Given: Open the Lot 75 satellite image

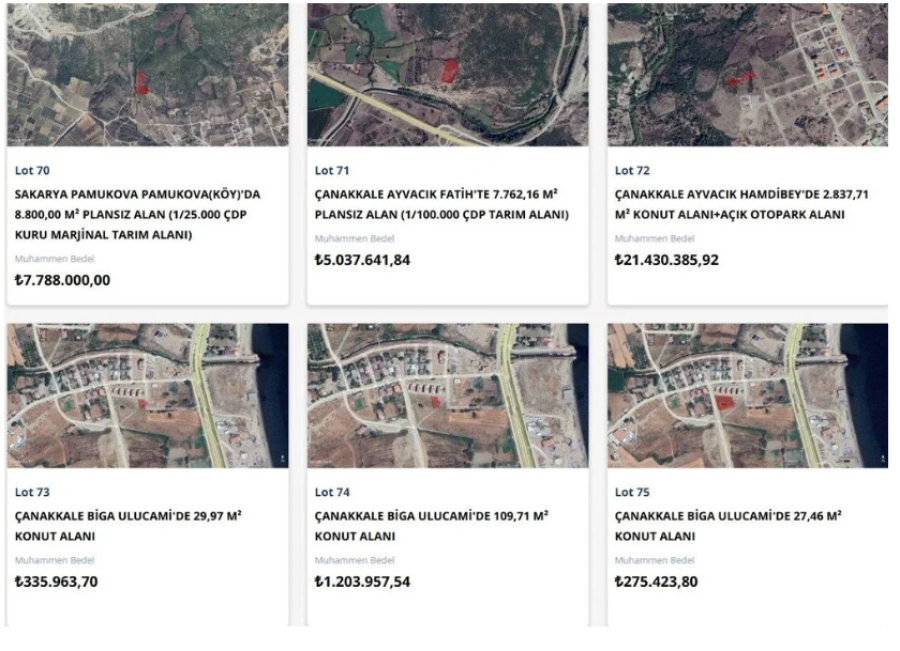Looking at the screenshot, I should (x=747, y=396).
